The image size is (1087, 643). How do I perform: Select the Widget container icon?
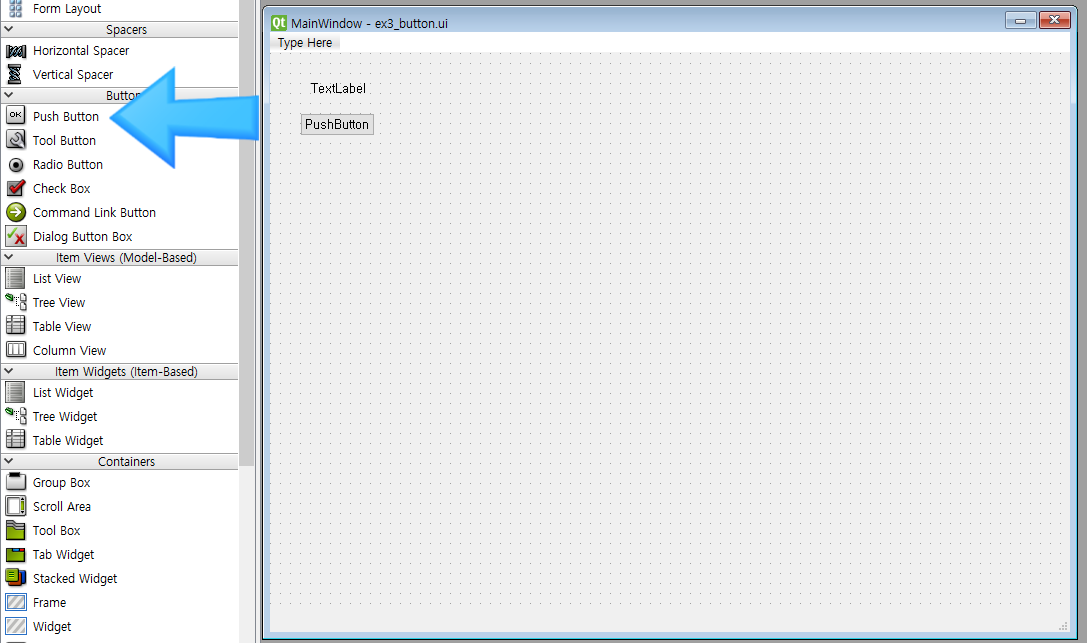click(x=15, y=626)
